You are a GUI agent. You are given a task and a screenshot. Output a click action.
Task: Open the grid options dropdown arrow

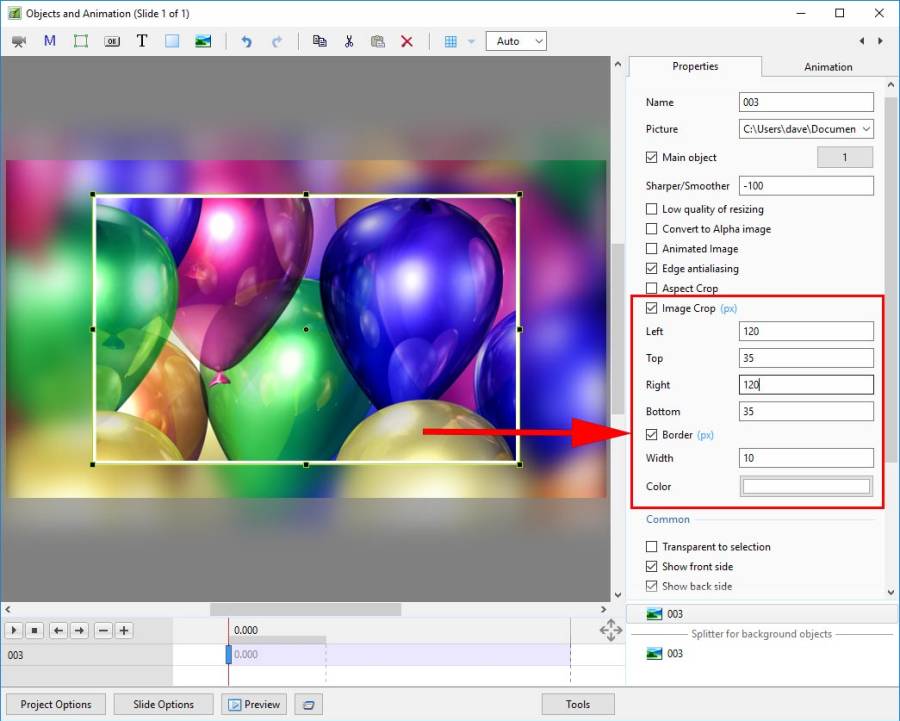pyautogui.click(x=471, y=41)
